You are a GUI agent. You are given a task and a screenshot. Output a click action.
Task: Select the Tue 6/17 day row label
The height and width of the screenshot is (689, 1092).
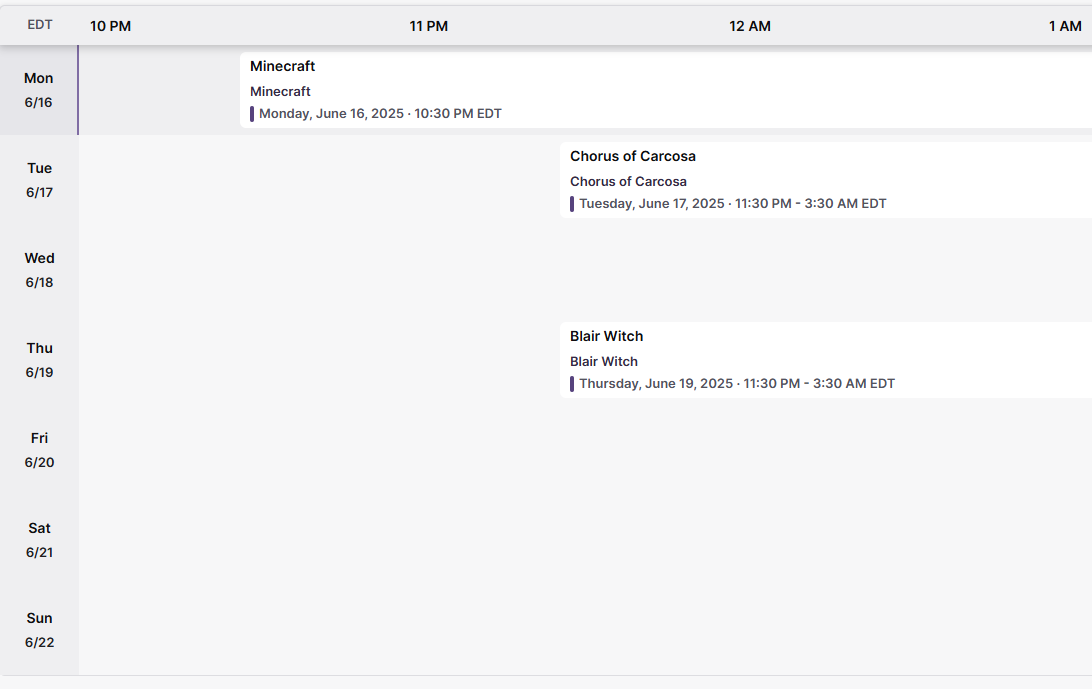(39, 180)
